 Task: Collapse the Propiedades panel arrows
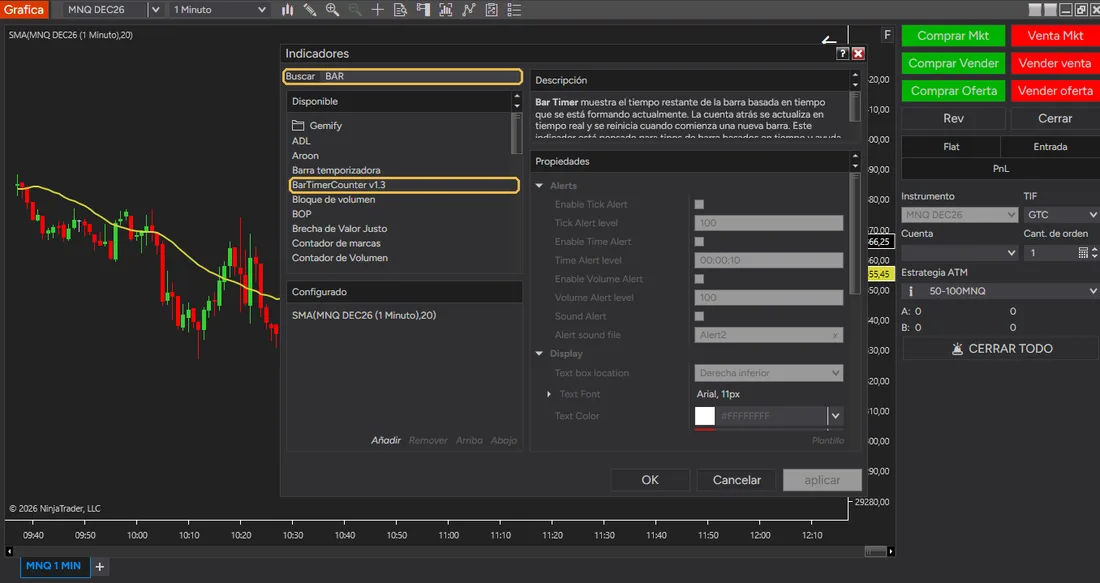[x=854, y=161]
